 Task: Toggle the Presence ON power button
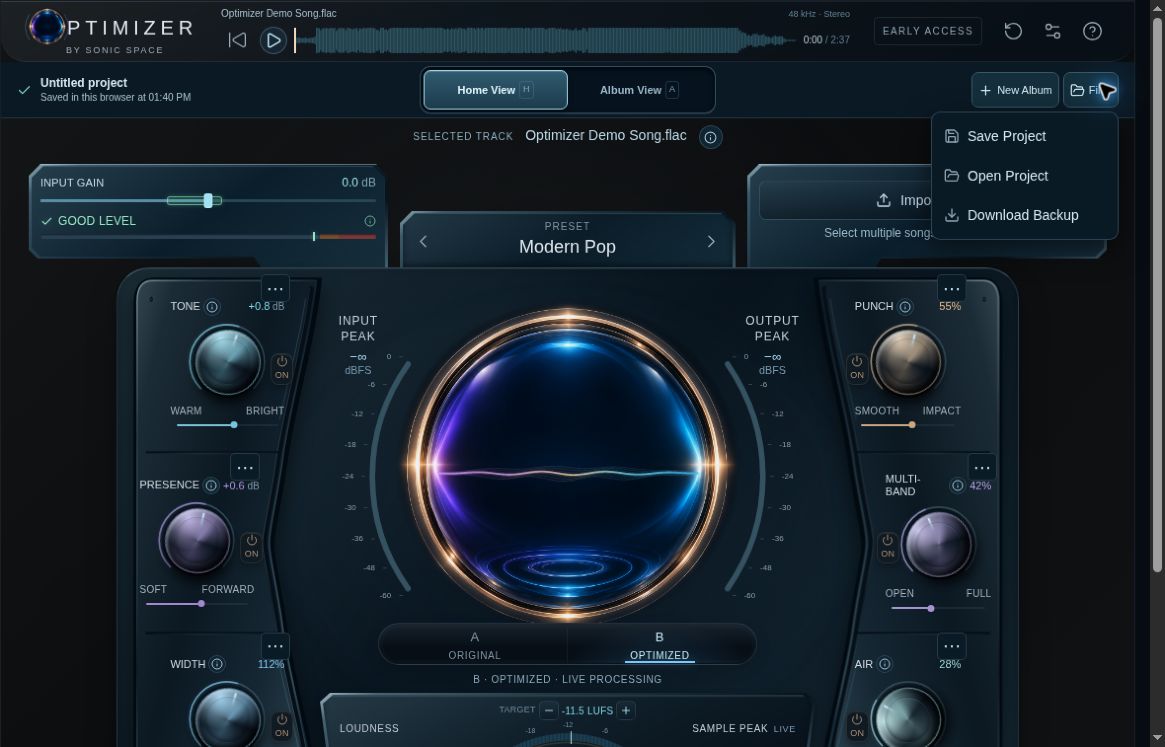pos(252,546)
